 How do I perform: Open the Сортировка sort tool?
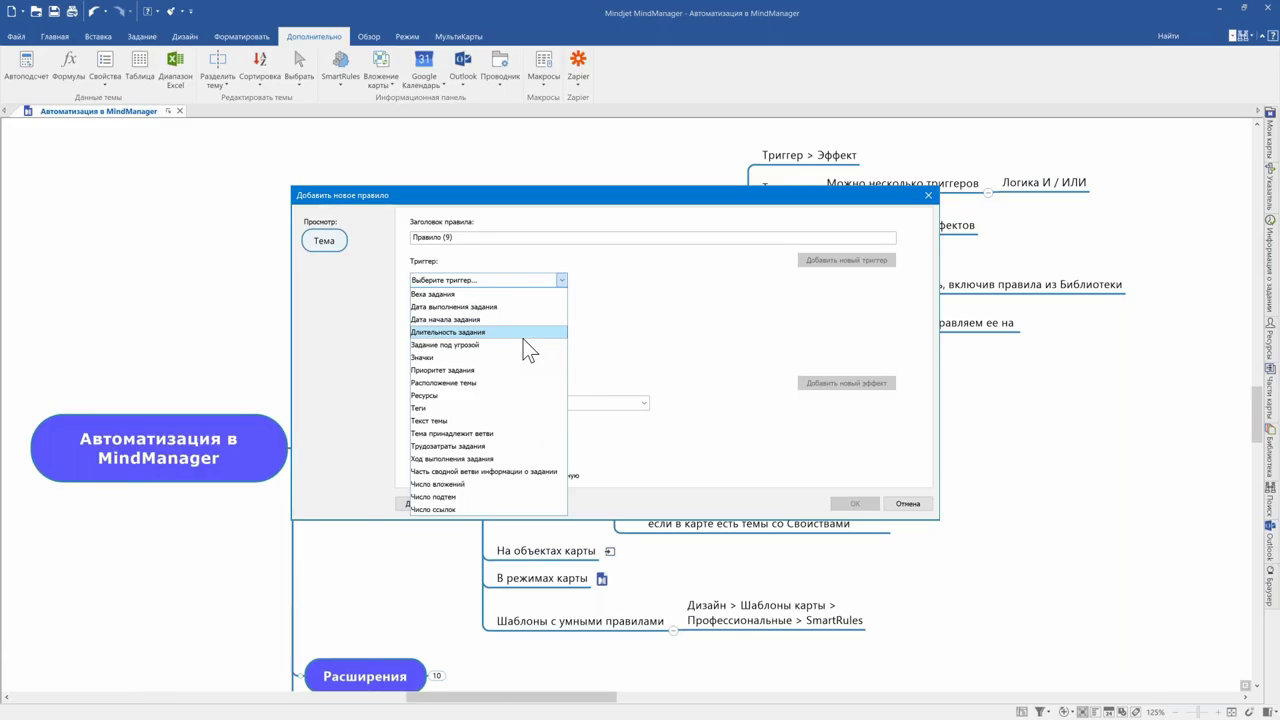tap(260, 60)
